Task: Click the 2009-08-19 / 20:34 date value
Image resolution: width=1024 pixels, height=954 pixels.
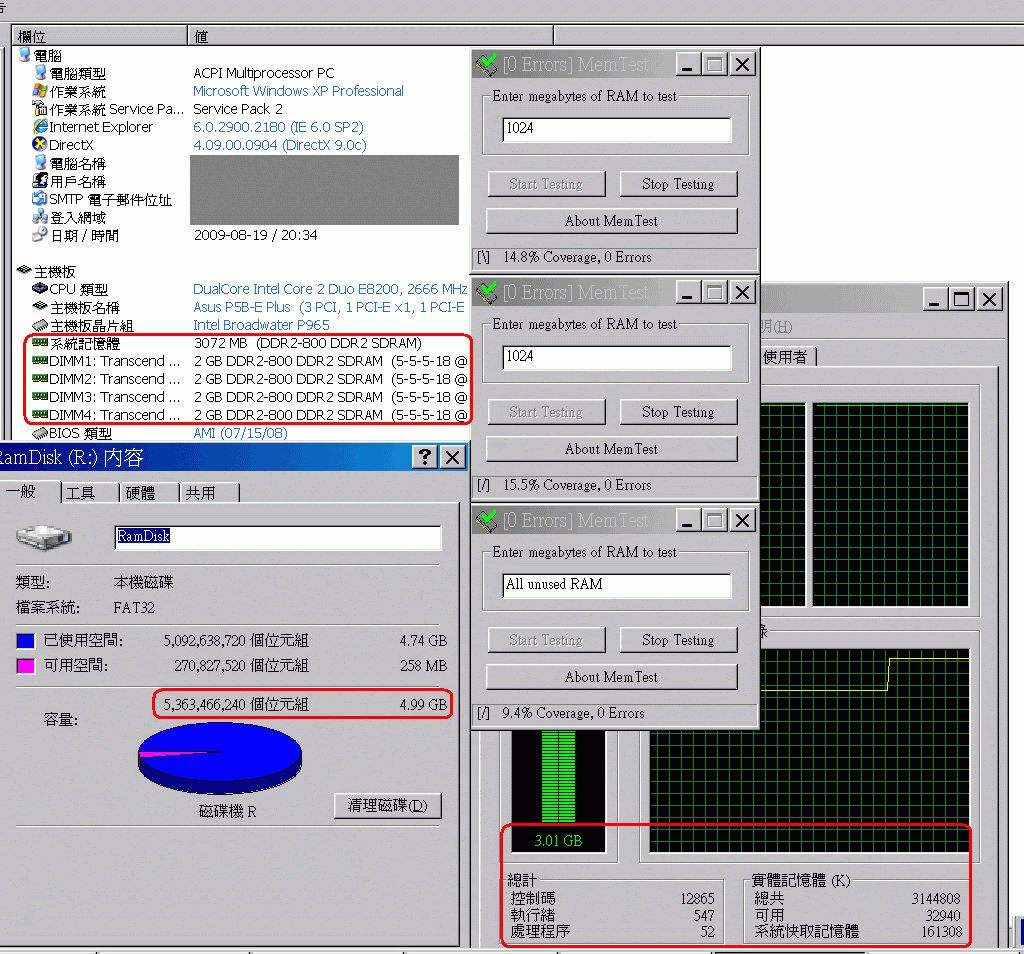Action: [255, 235]
